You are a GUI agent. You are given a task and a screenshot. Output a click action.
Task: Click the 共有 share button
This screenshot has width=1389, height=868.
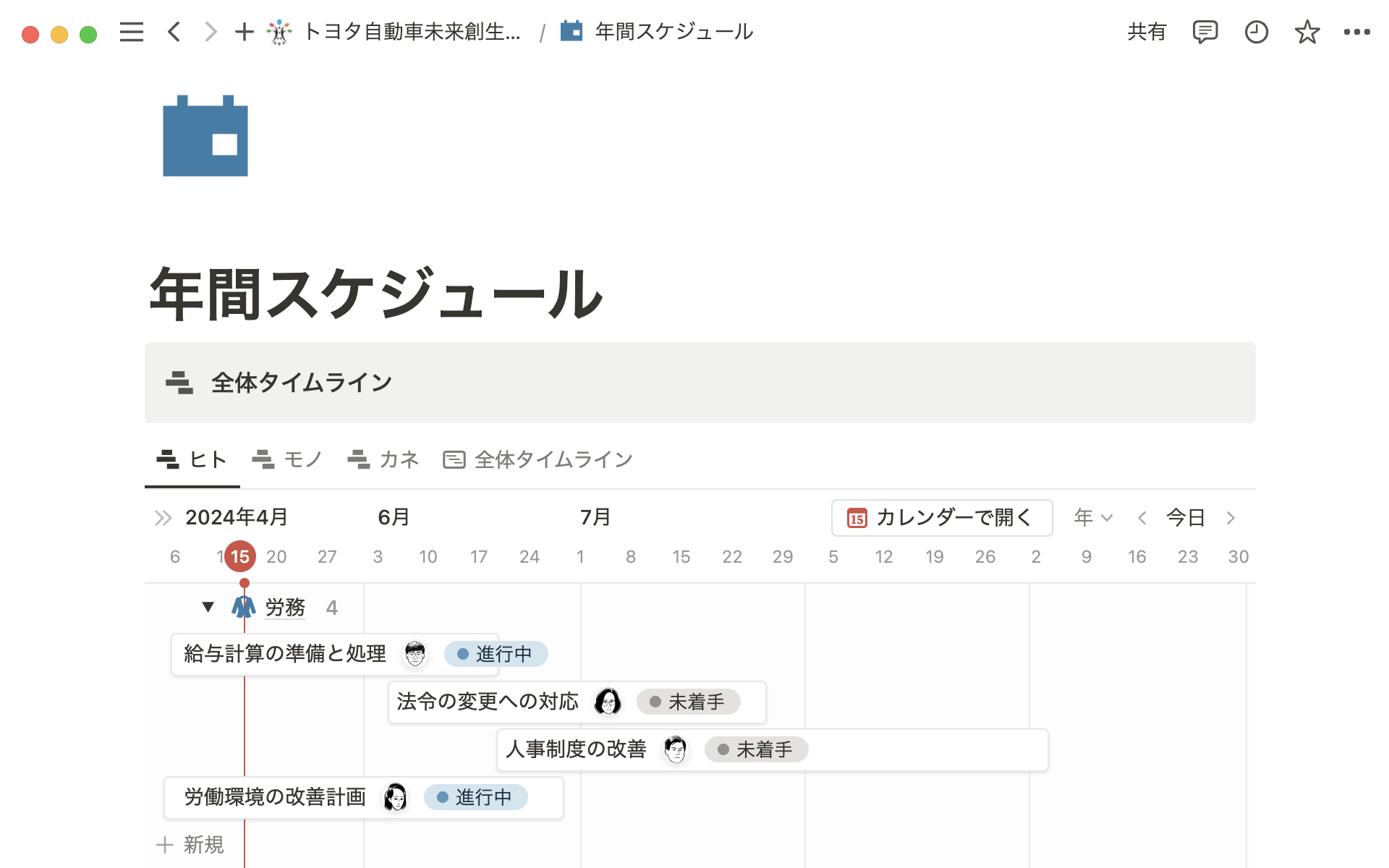tap(1145, 32)
